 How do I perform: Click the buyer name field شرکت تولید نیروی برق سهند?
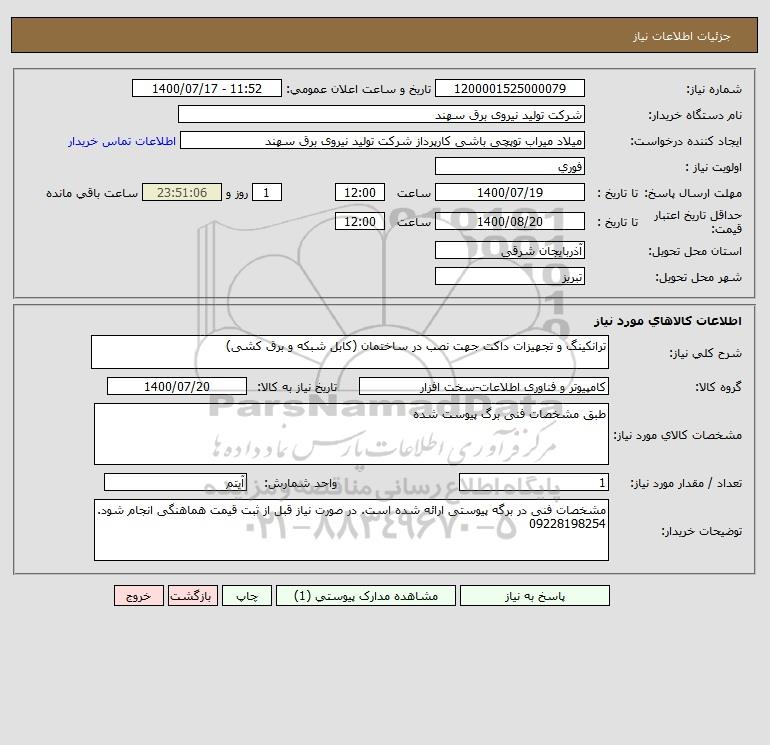(381, 114)
